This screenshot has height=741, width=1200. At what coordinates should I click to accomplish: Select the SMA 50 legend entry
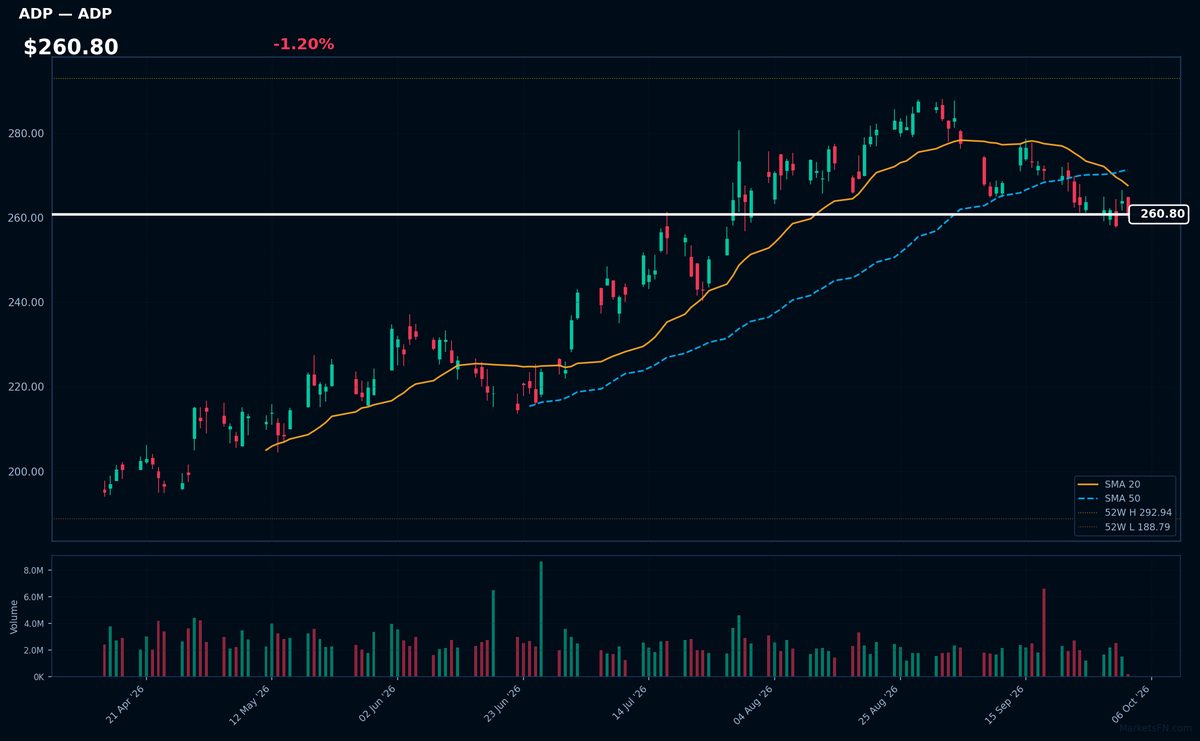click(x=1122, y=498)
